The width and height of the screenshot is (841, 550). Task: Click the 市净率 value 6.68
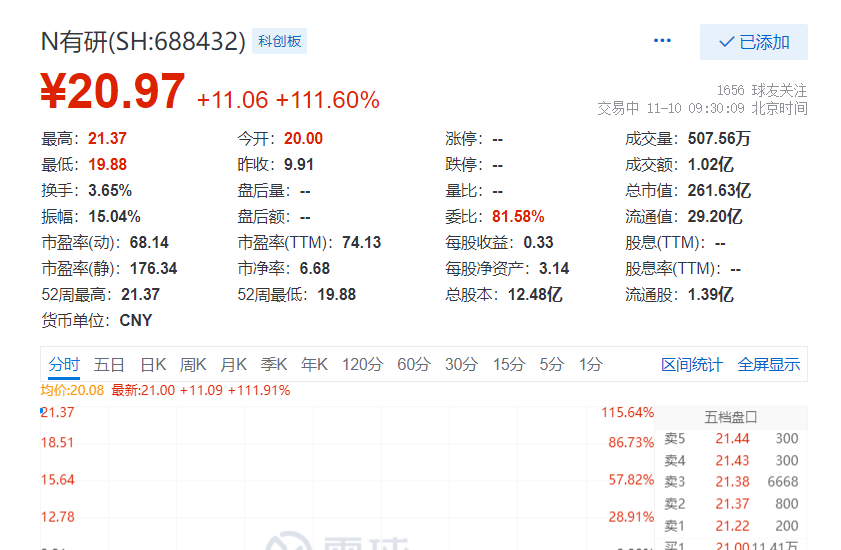tap(315, 268)
